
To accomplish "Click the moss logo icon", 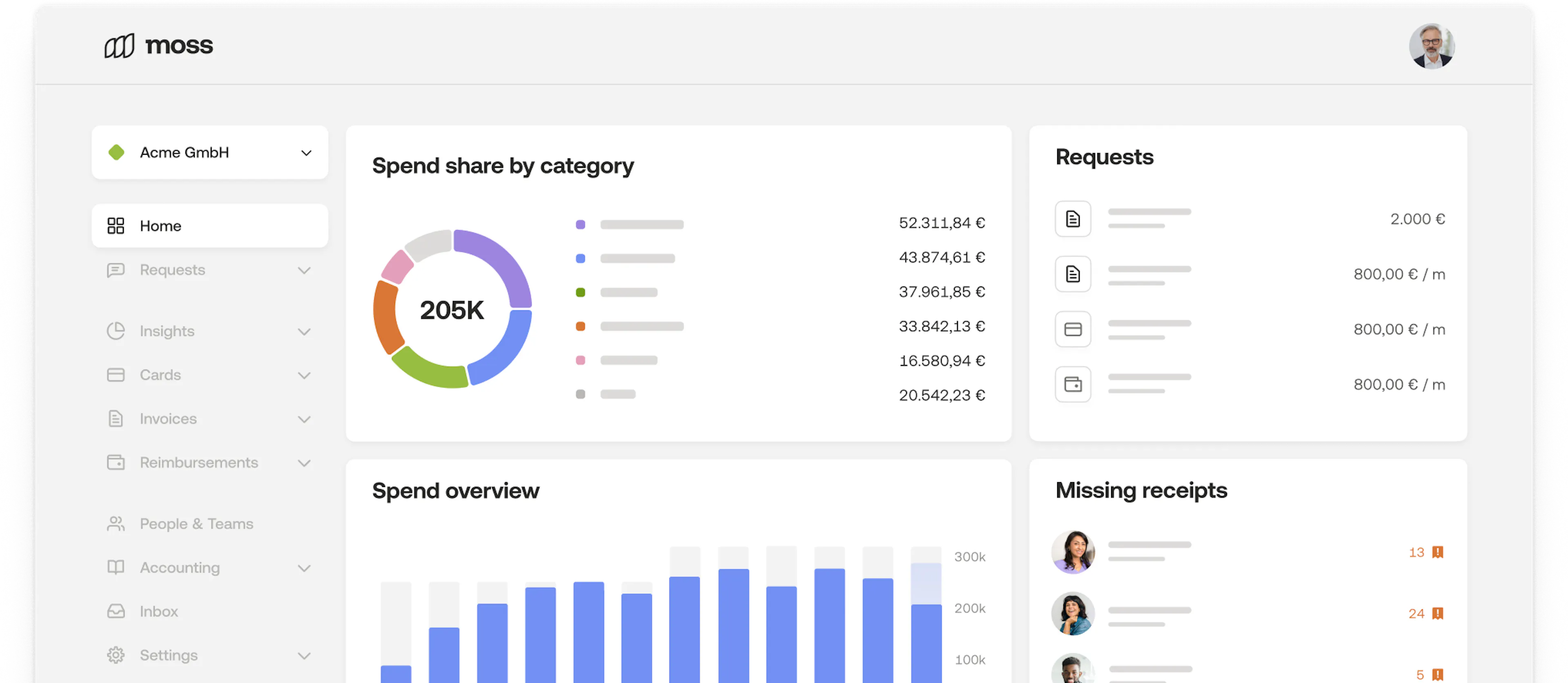I will pos(119,46).
